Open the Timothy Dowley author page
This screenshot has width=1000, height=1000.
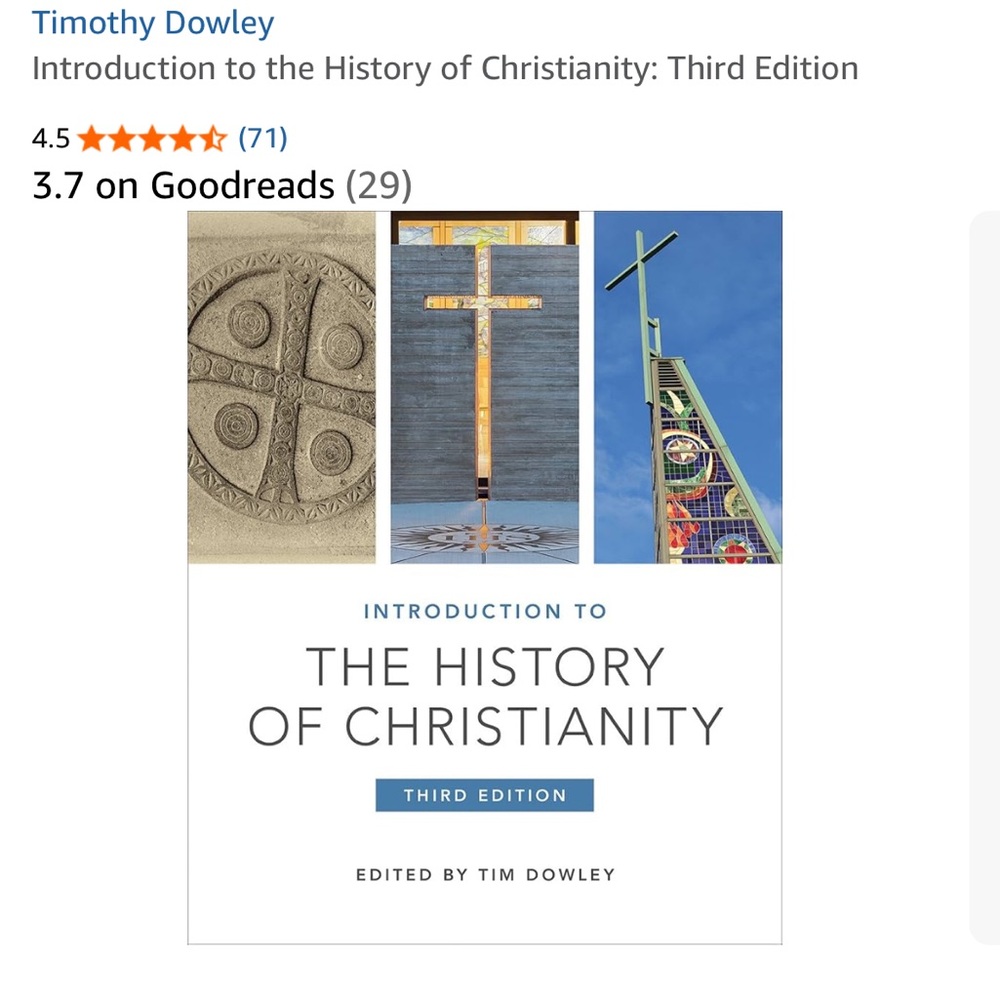click(x=152, y=22)
